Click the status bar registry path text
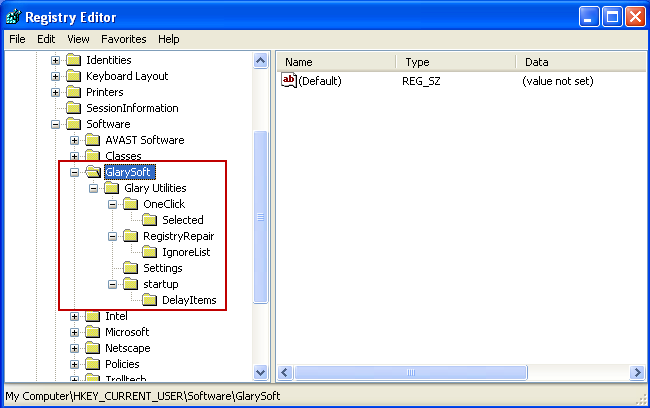This screenshot has width=650, height=408. 143,396
